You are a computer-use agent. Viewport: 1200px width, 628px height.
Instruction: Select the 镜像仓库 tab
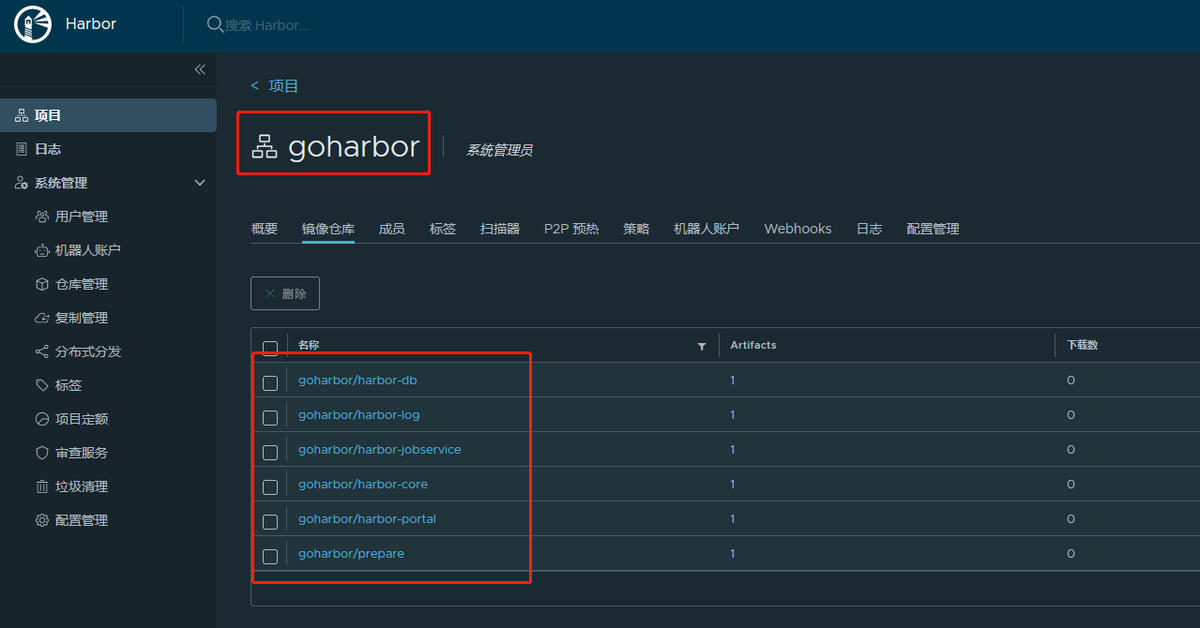click(328, 229)
